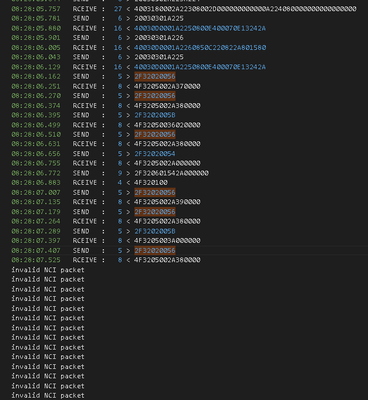Select payload 4F3205002A380000 on the 08:28:06.631 line
Image resolution: width=368 pixels, height=400 pixels.
point(167,144)
